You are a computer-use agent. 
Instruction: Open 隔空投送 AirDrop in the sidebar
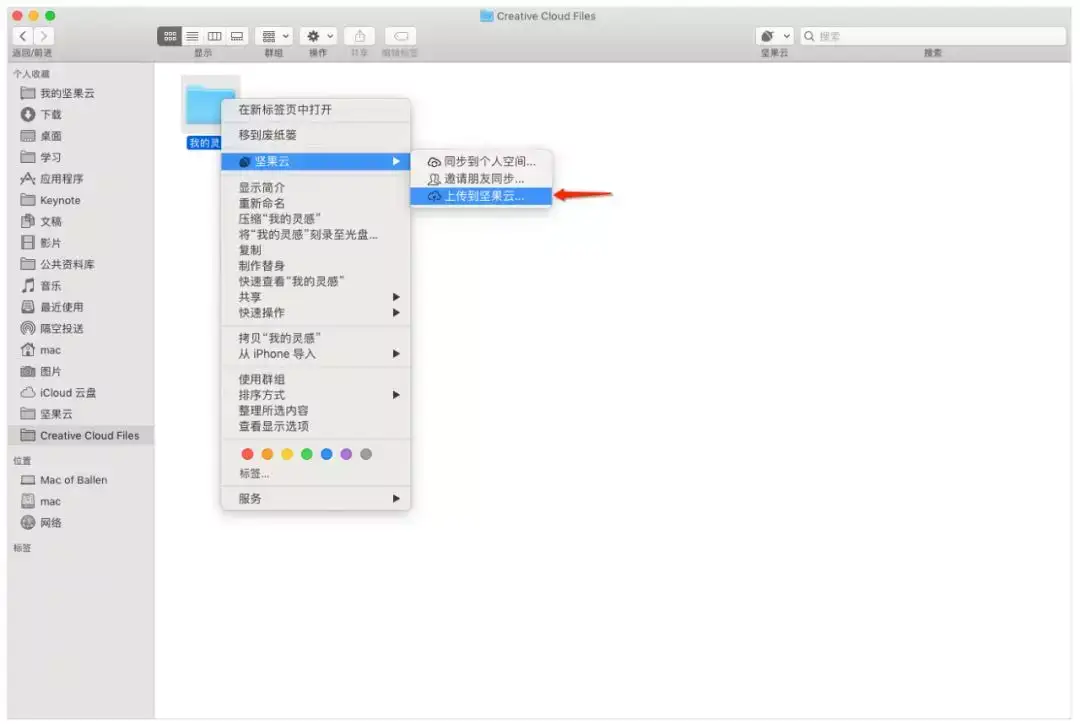pyautogui.click(x=81, y=328)
